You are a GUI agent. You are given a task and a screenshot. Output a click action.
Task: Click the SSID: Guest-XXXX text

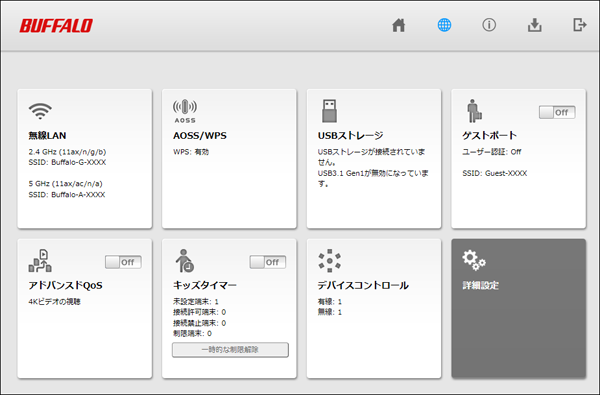point(494,173)
